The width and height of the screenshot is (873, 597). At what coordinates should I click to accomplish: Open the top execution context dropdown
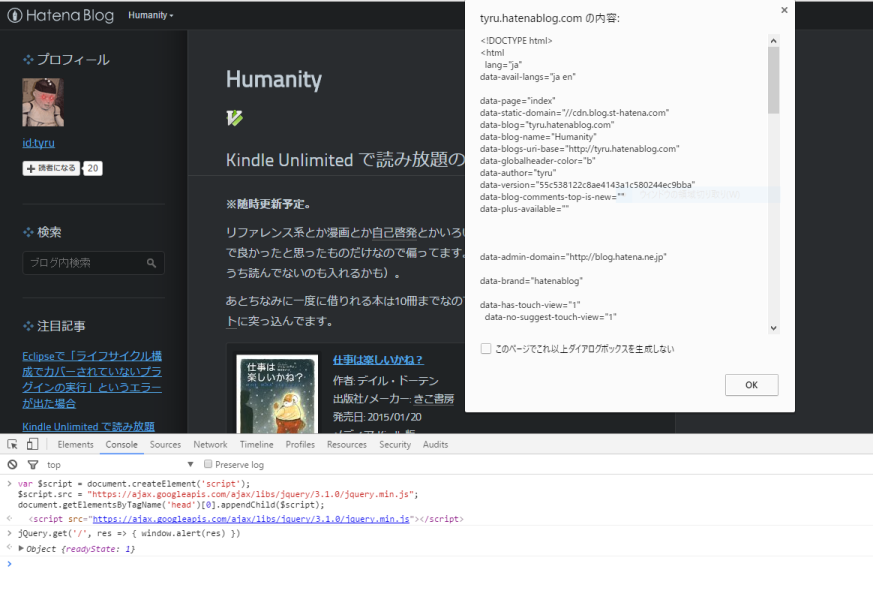pos(120,464)
